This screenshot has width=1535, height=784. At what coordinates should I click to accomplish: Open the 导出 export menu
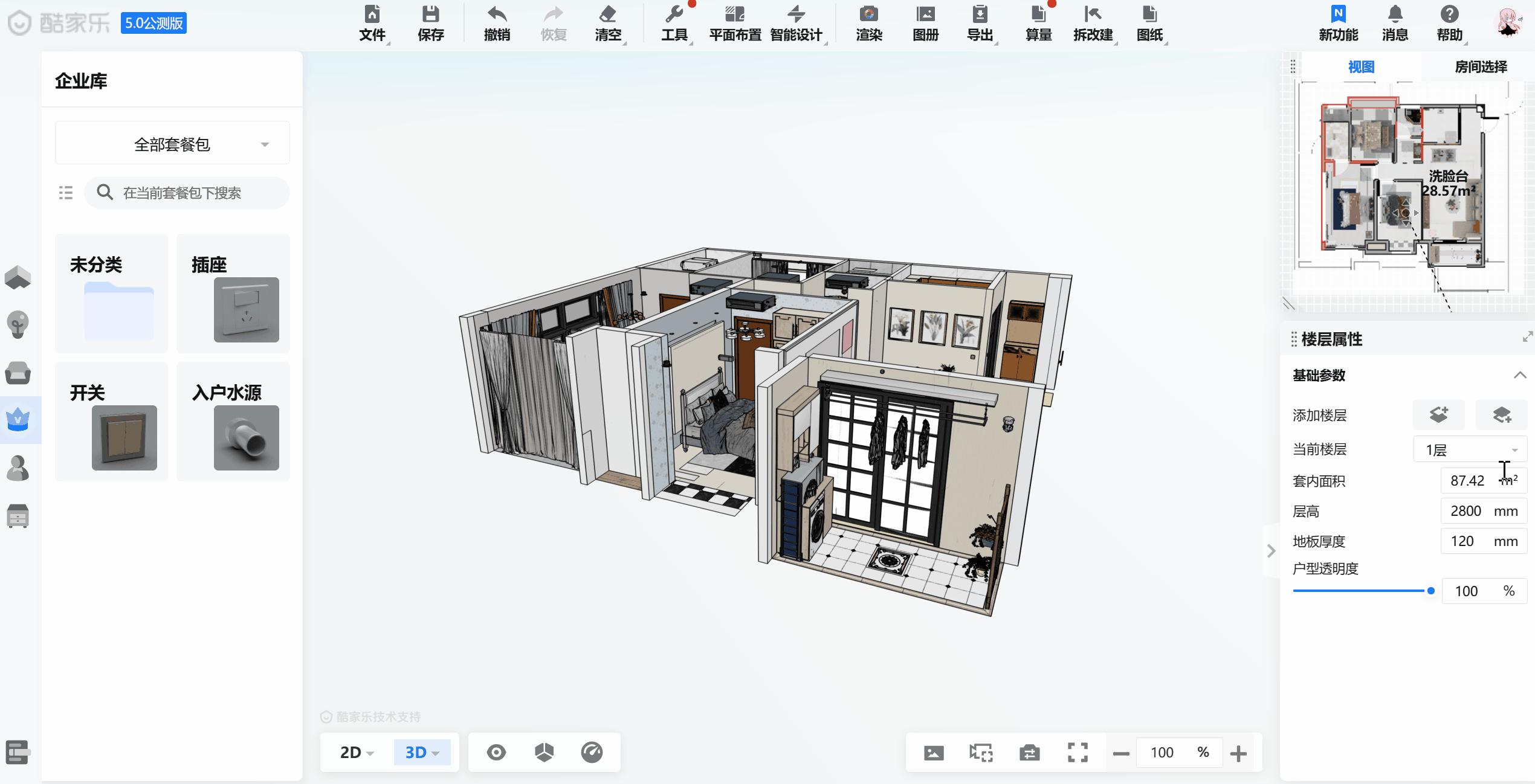click(x=980, y=24)
